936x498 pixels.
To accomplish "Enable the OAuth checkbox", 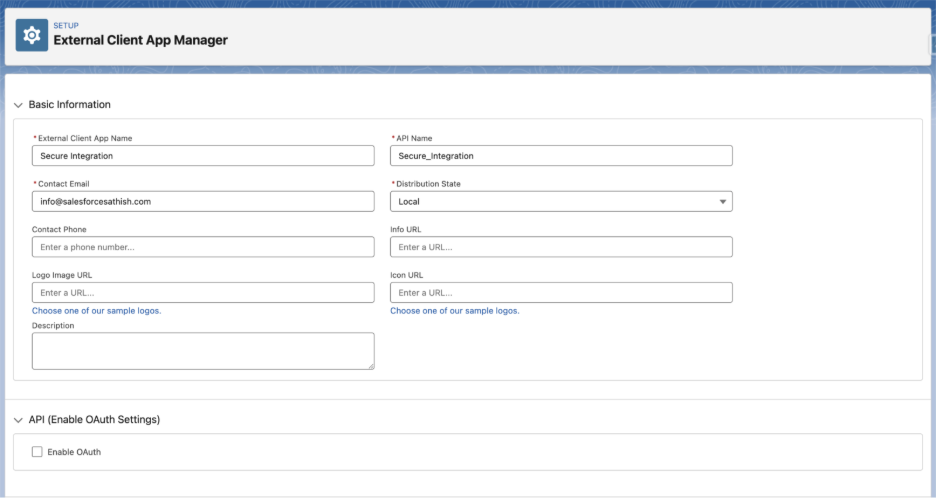I will (x=37, y=452).
